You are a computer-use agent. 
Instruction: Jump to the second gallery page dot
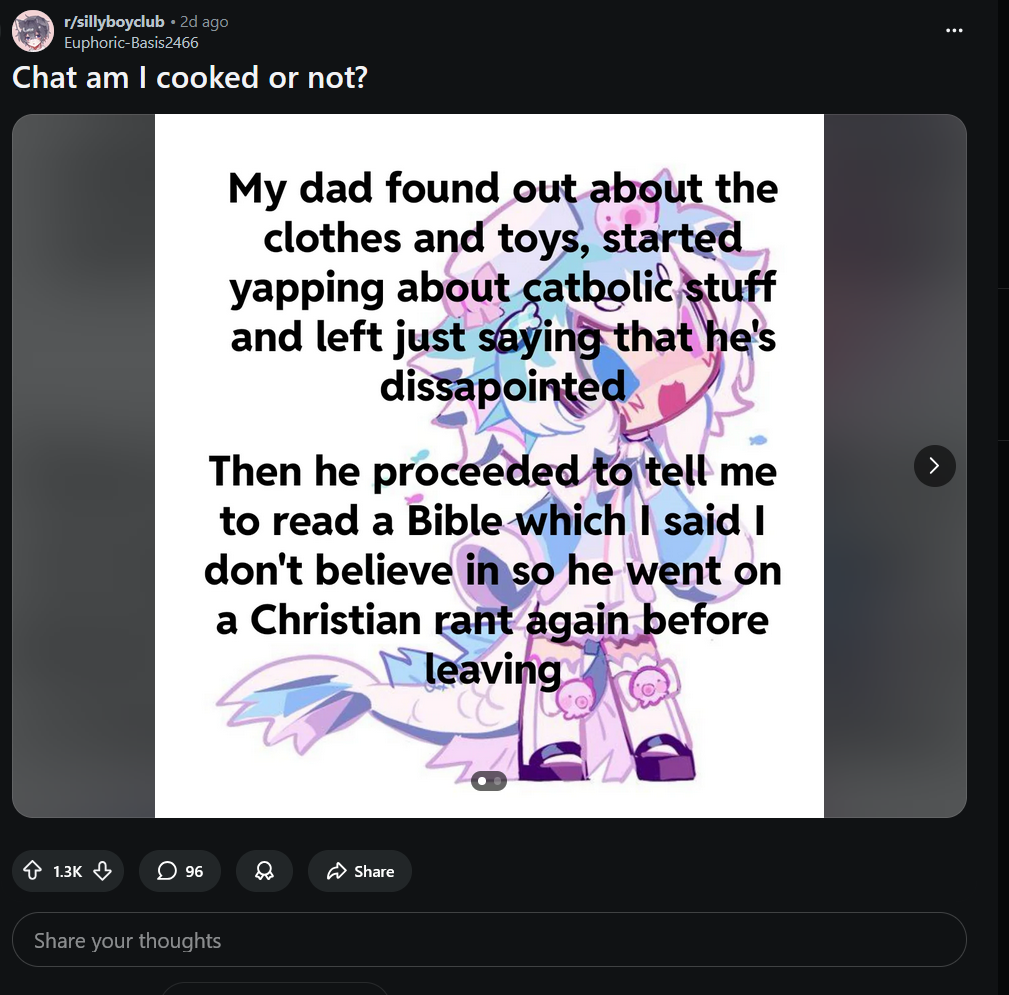tap(497, 780)
